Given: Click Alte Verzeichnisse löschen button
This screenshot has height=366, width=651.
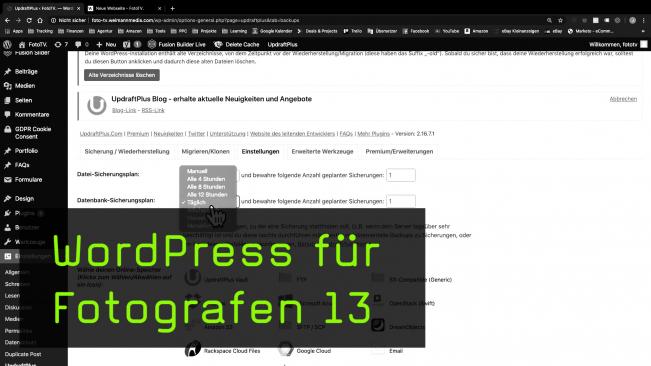Looking at the screenshot, I should [122, 75].
